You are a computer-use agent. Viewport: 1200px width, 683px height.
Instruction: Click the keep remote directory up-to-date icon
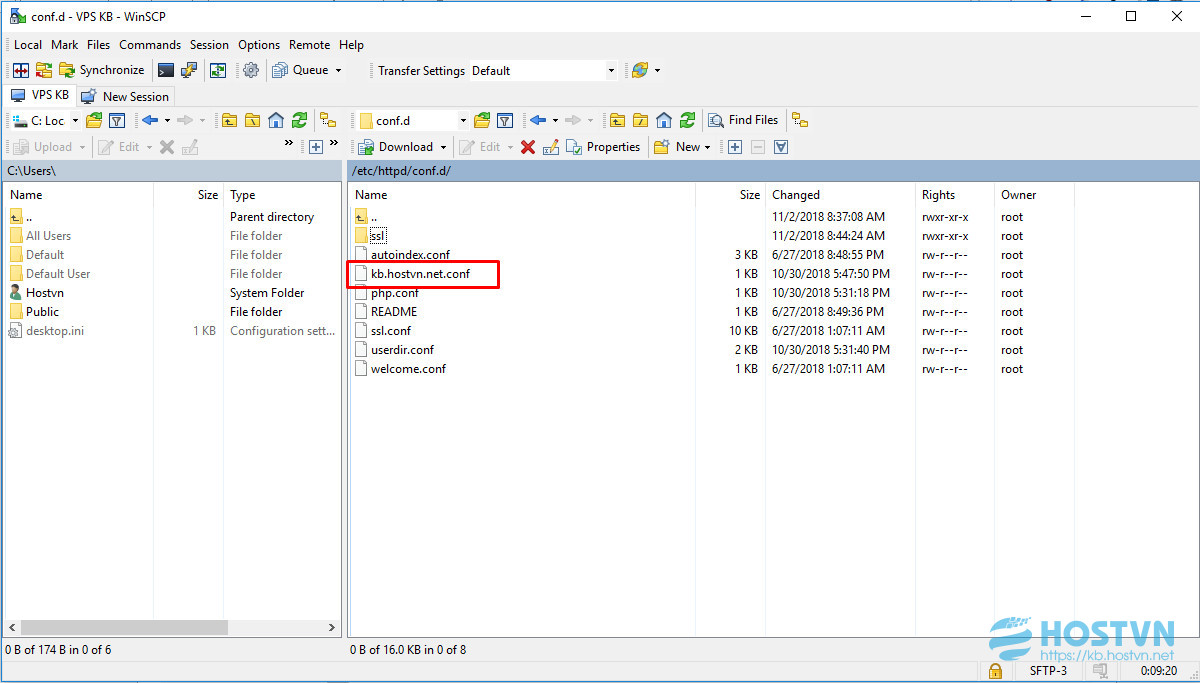(x=217, y=70)
